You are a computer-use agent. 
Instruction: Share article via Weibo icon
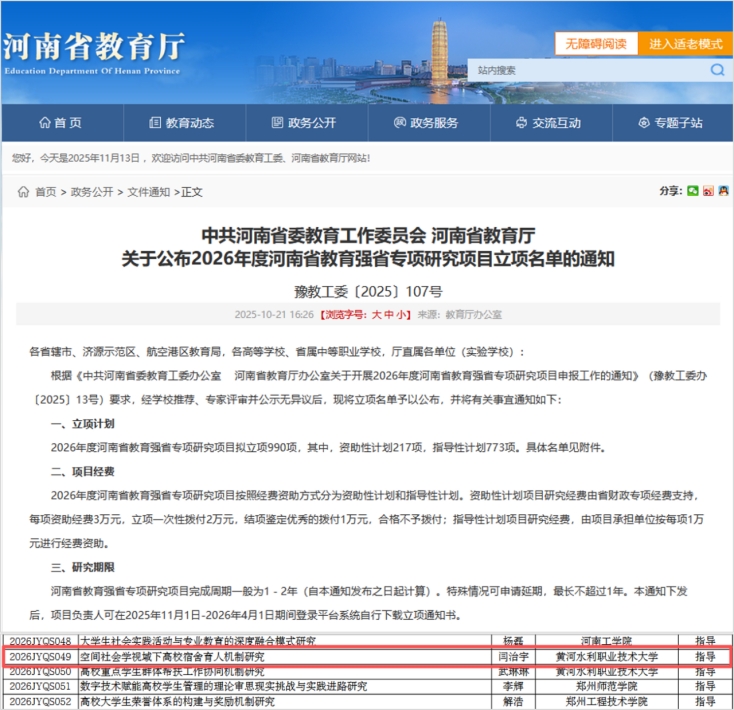point(708,191)
